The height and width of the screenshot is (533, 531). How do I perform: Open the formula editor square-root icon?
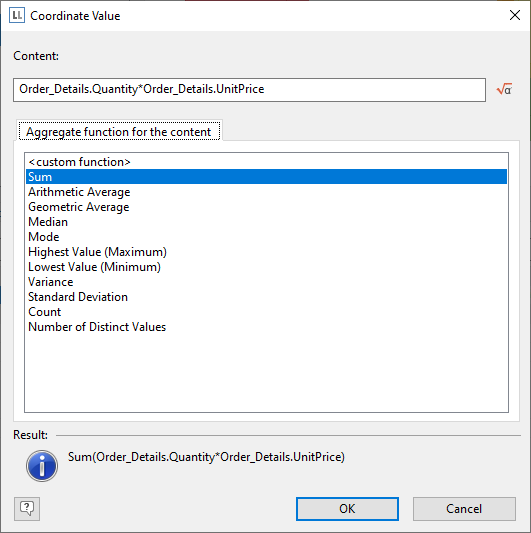(x=504, y=89)
